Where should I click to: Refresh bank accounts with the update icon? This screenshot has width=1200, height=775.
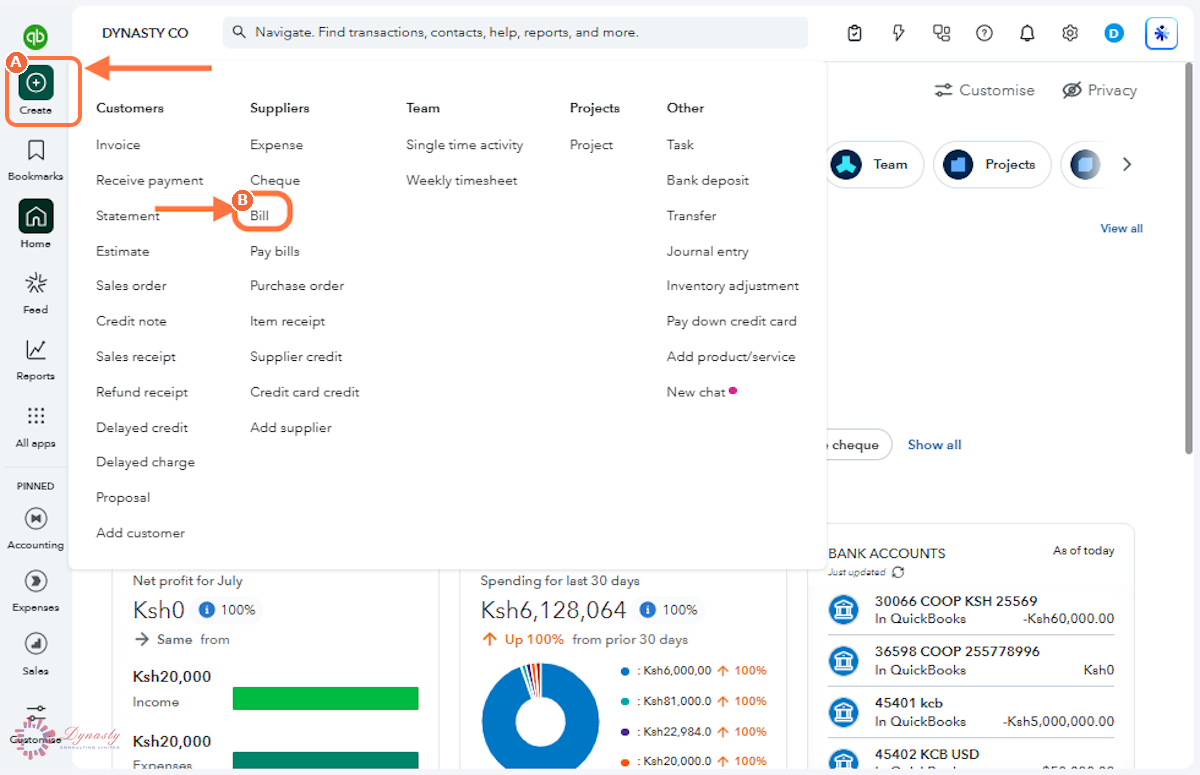(898, 572)
